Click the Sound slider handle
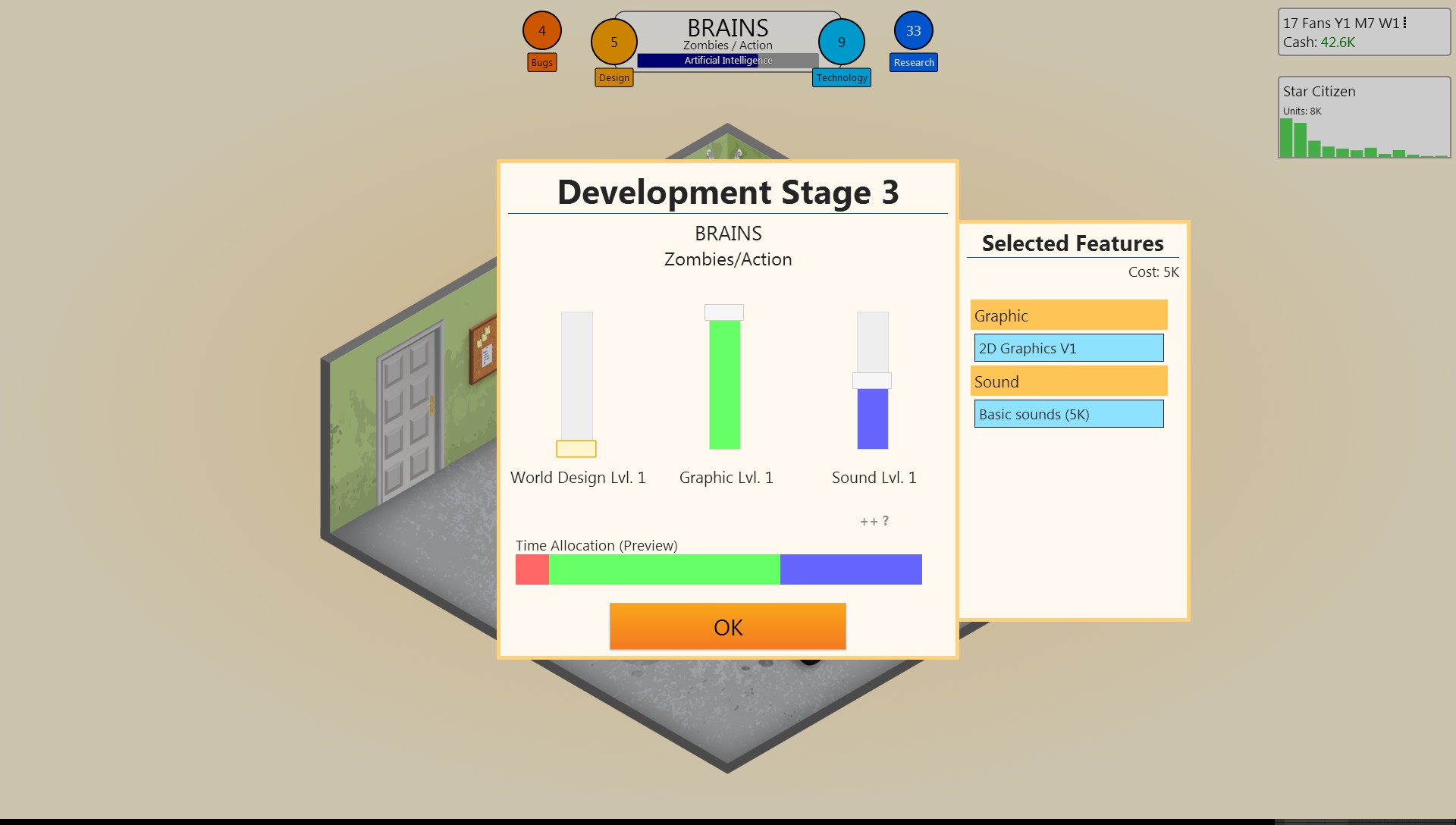Viewport: 1456px width, 825px height. click(x=872, y=381)
